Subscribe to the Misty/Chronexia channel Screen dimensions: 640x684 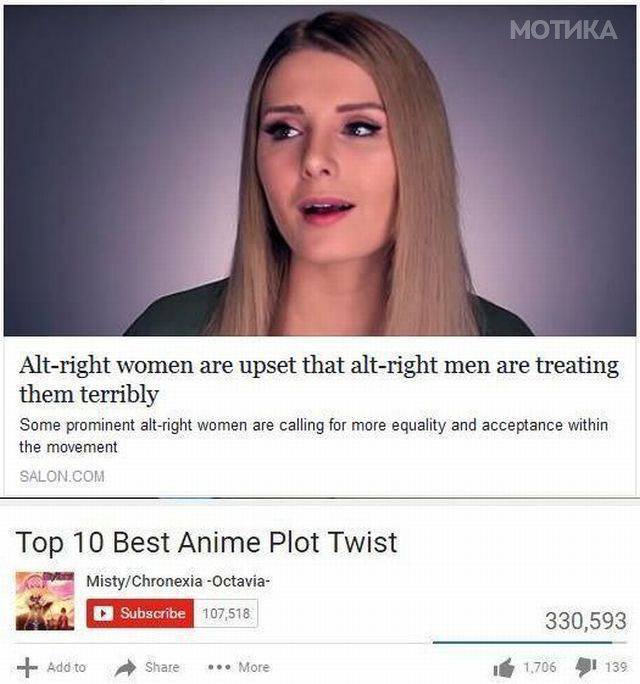[x=140, y=613]
